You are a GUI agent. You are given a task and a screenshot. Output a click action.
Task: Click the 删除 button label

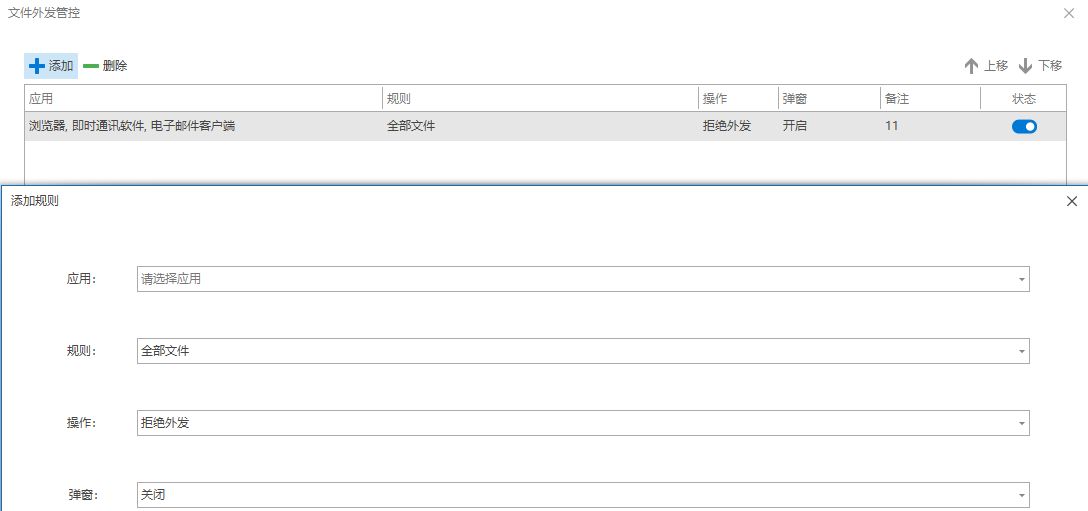coord(115,66)
